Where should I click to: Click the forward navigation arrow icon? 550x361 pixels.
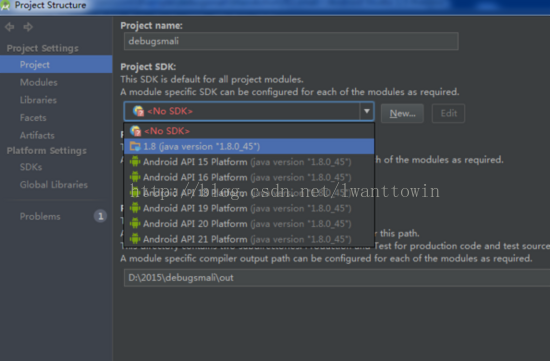pos(28,27)
